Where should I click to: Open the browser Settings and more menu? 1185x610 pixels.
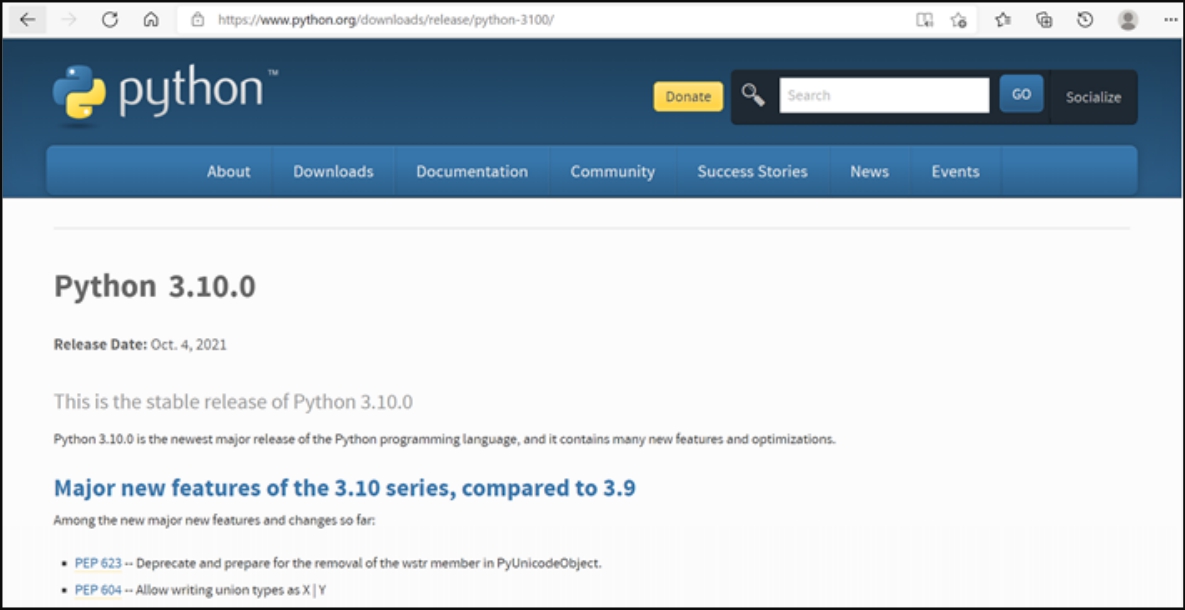pyautogui.click(x=1170, y=19)
